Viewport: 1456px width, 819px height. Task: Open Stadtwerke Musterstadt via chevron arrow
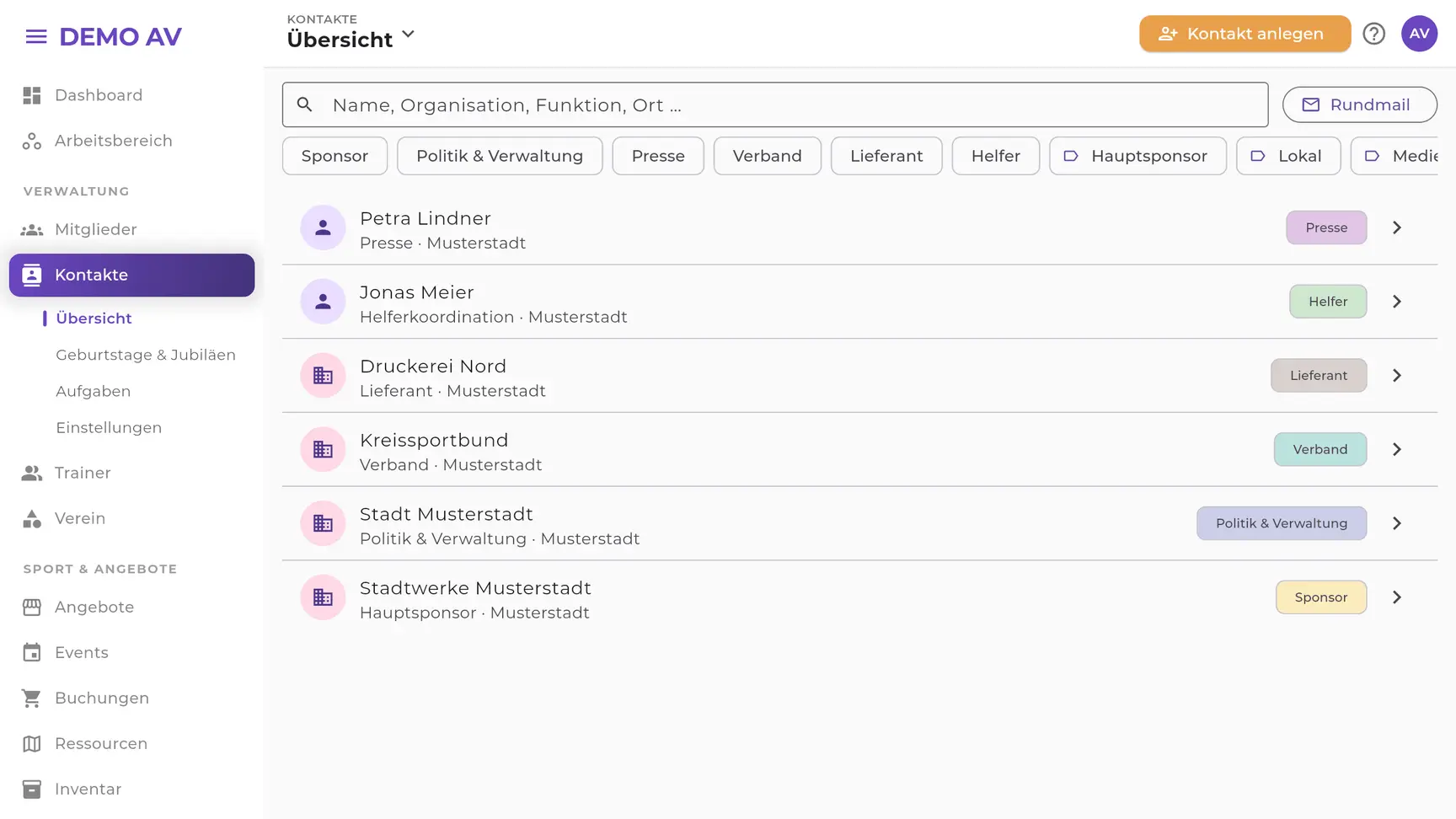coord(1397,597)
